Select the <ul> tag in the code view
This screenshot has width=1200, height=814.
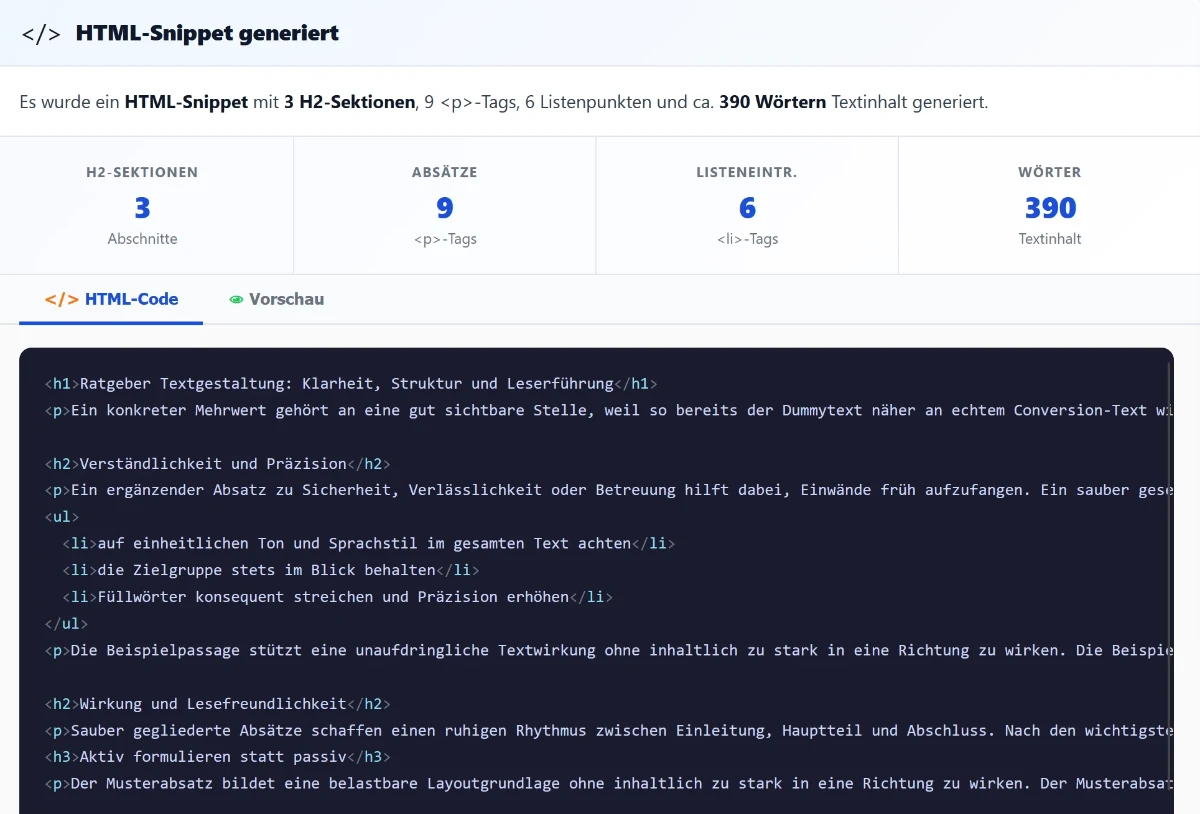[x=62, y=517]
